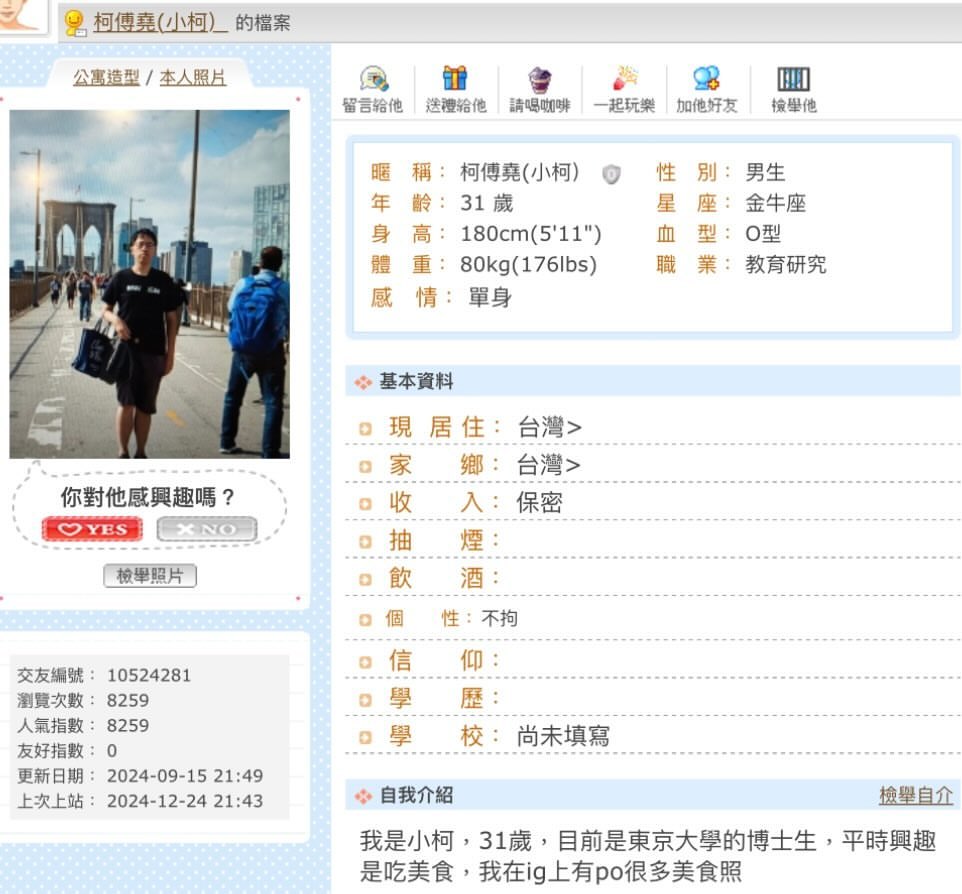Screen dimensions: 962x894
Task: Click the yellow smiley icon beside profile title
Action: coord(75,23)
